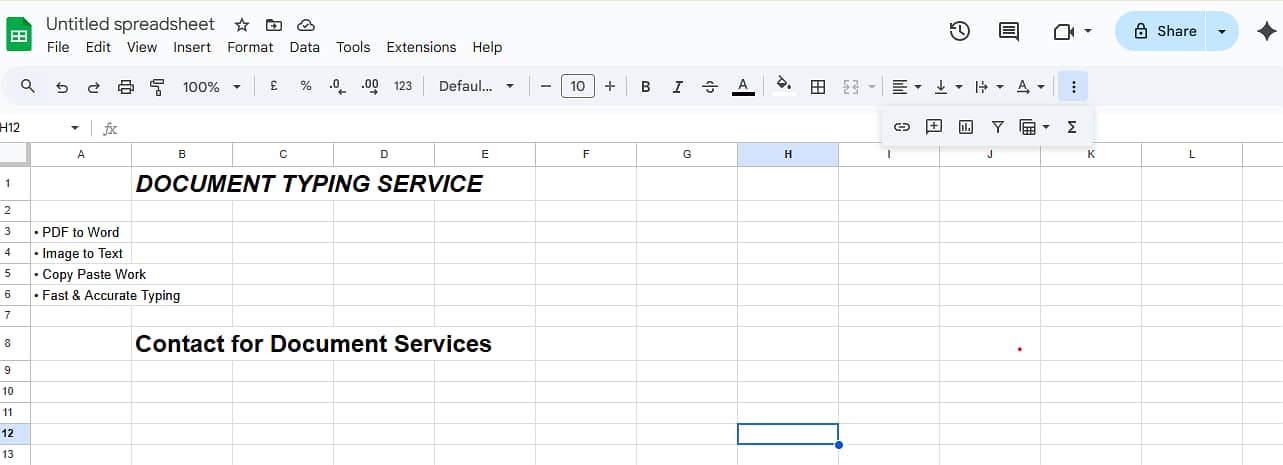Format selected cells as percent

click(x=306, y=87)
